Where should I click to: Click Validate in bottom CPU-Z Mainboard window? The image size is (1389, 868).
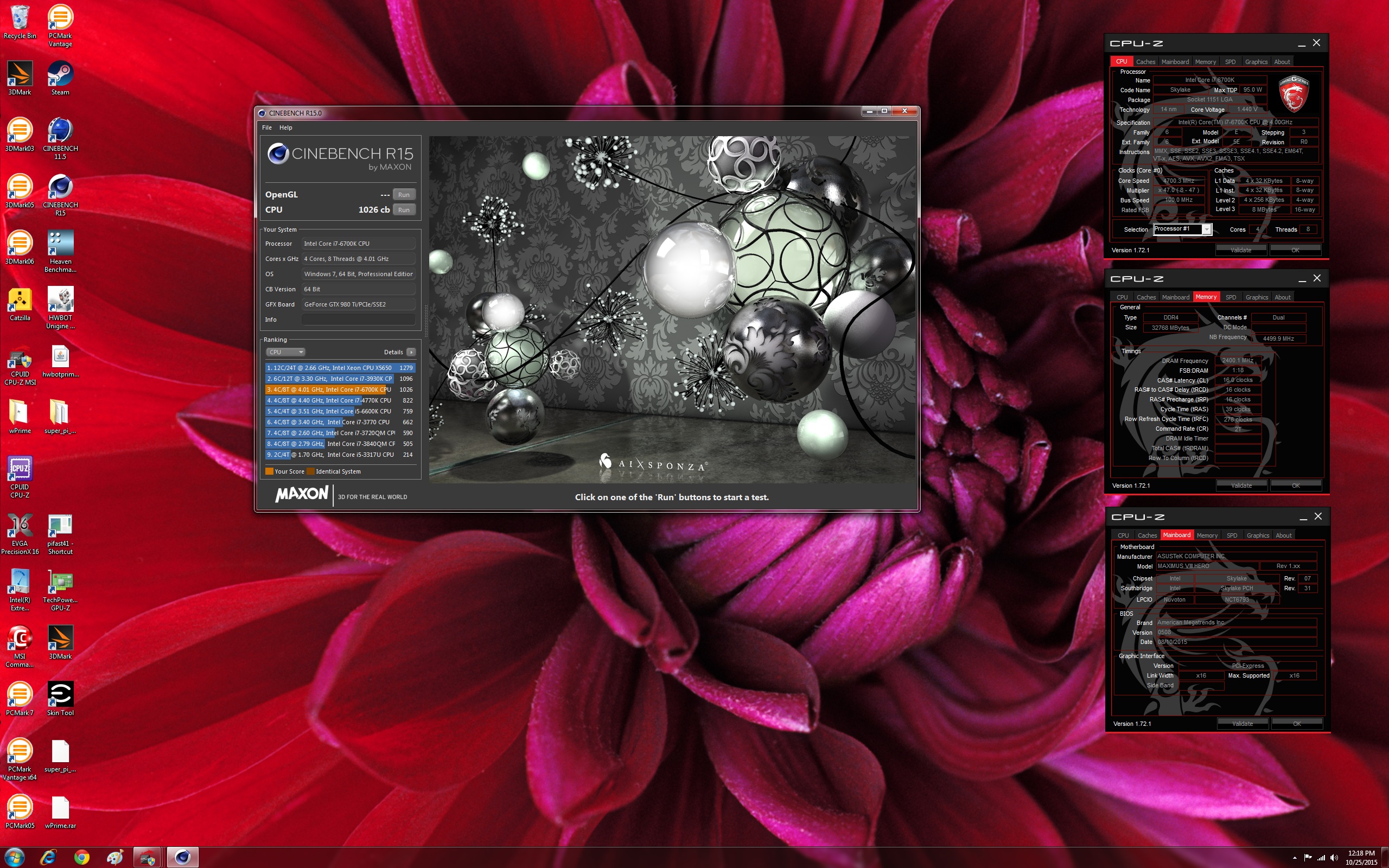click(x=1243, y=723)
